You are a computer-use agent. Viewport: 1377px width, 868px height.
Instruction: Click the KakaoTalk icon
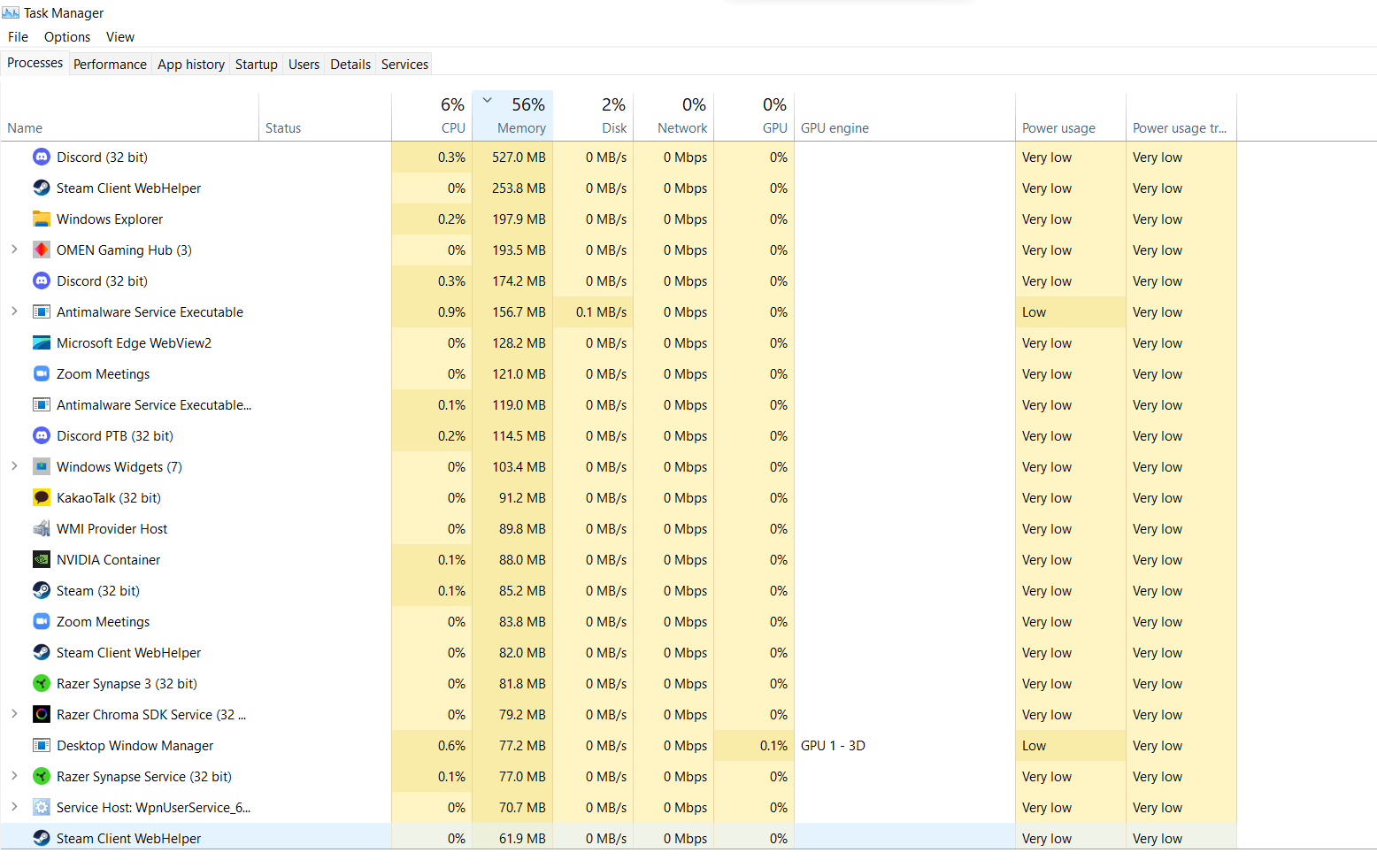pos(42,497)
